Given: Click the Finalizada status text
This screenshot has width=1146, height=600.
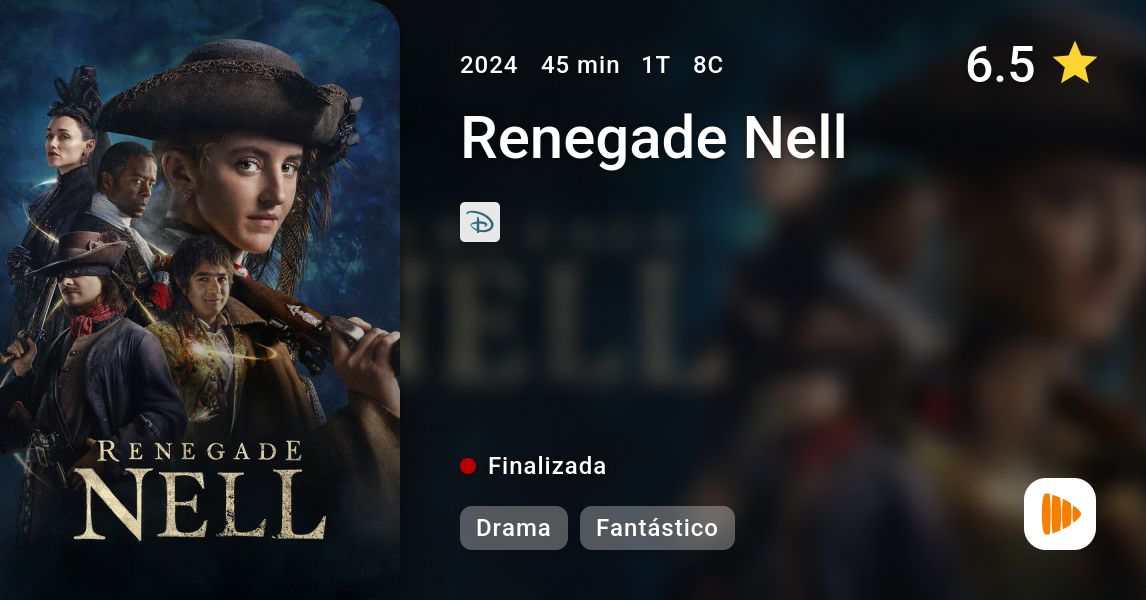Looking at the screenshot, I should point(547,466).
